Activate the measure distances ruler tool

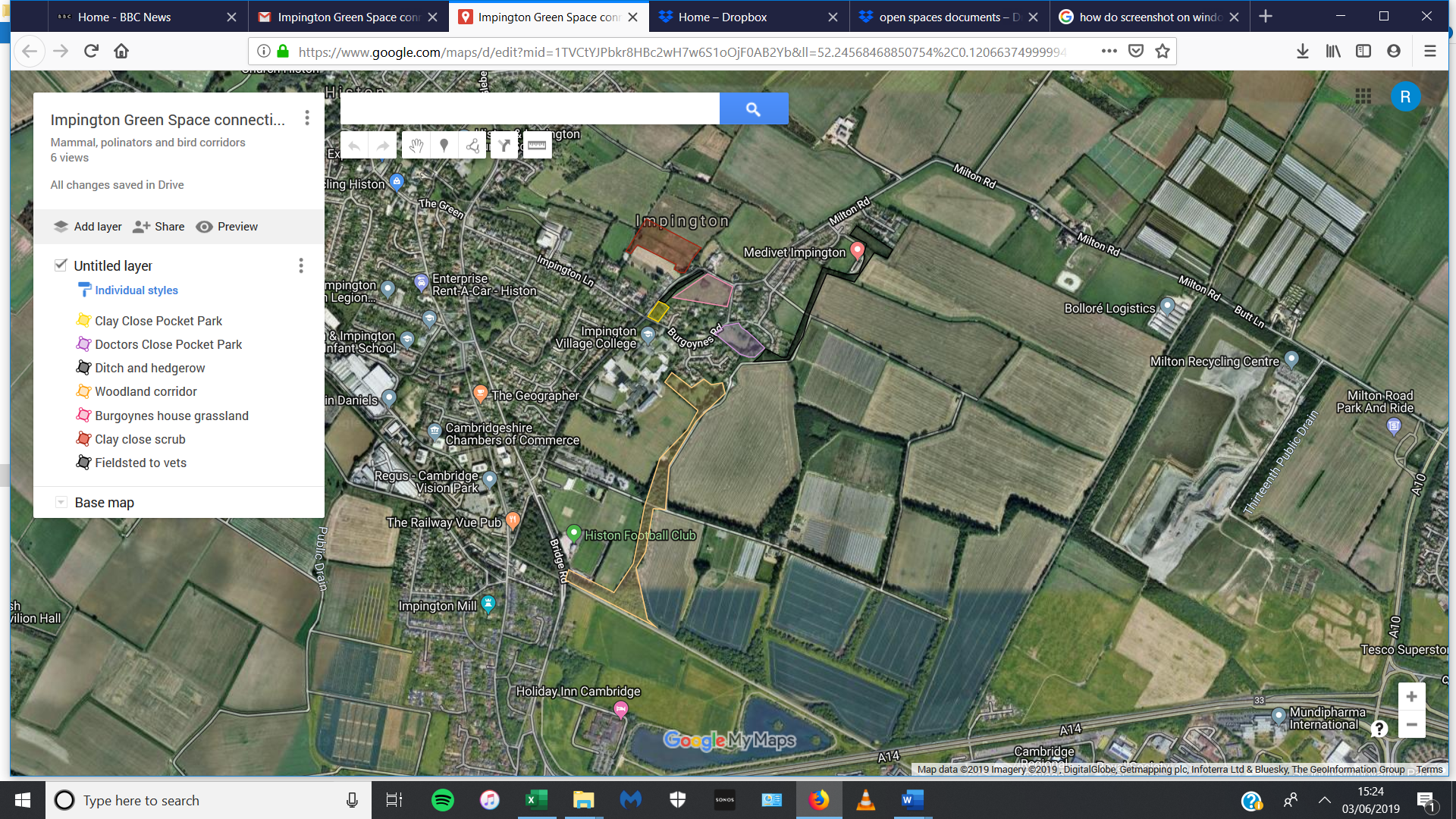click(x=537, y=146)
